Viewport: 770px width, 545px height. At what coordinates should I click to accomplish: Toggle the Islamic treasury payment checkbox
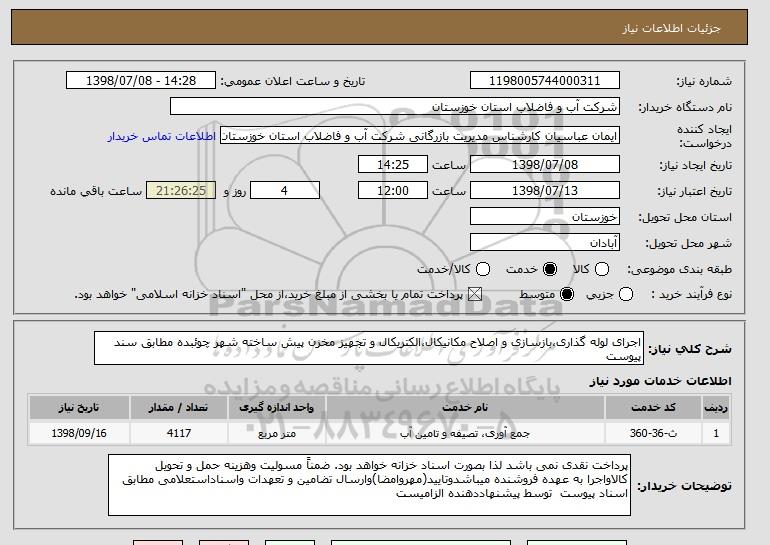tap(474, 295)
